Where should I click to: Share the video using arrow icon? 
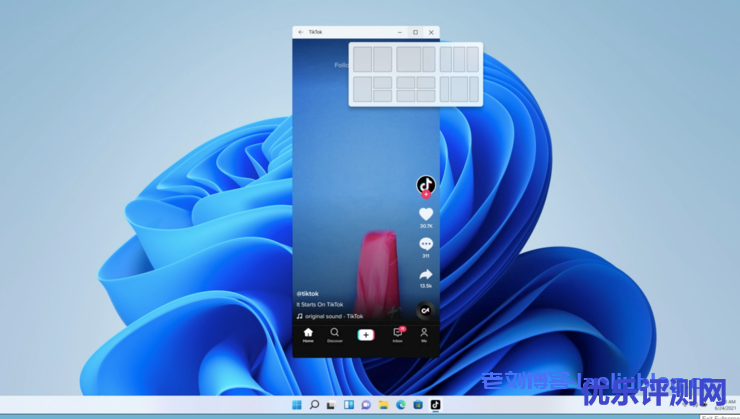coord(426,274)
